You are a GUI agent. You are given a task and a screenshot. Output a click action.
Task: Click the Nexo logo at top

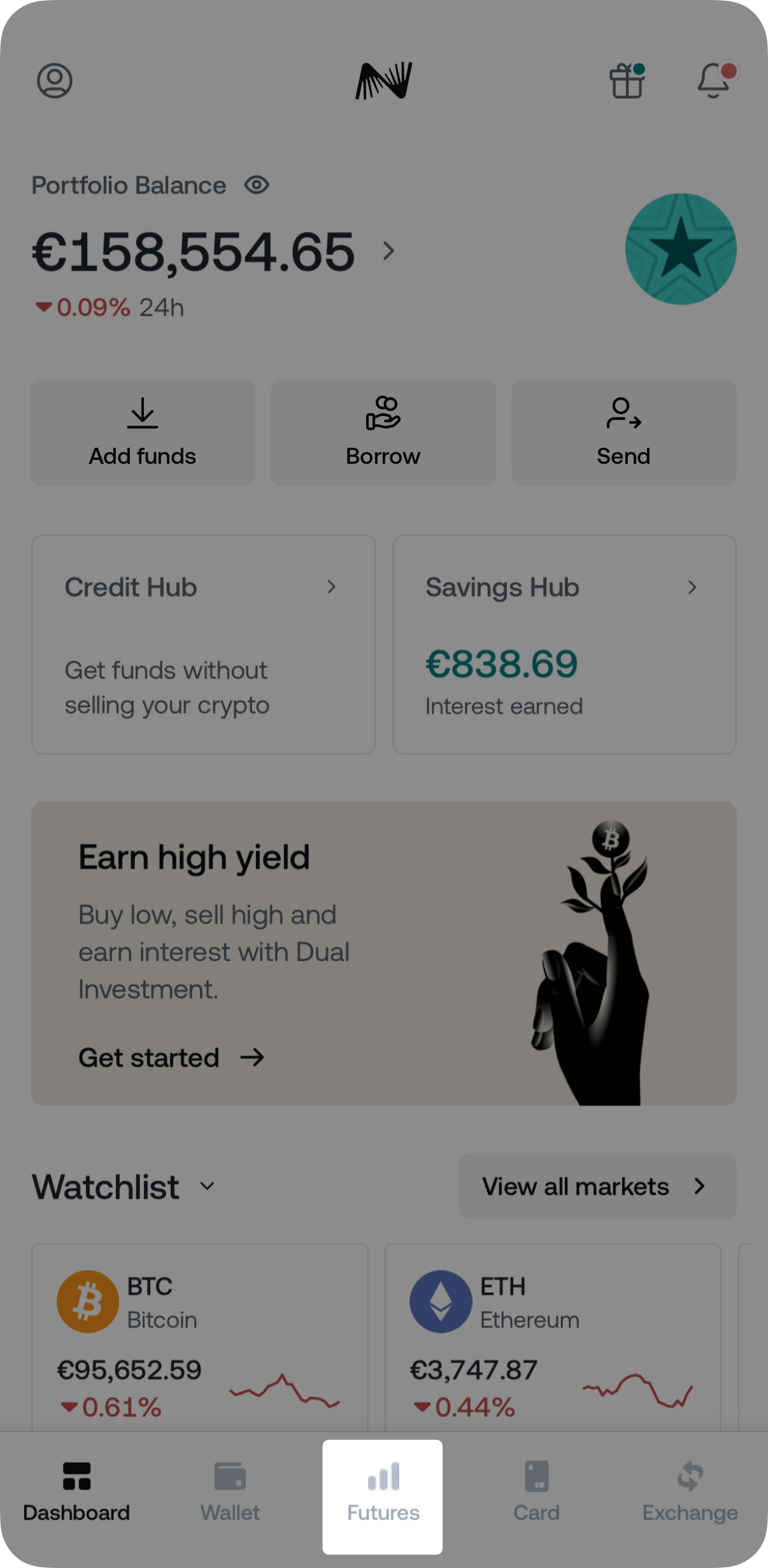[x=384, y=81]
